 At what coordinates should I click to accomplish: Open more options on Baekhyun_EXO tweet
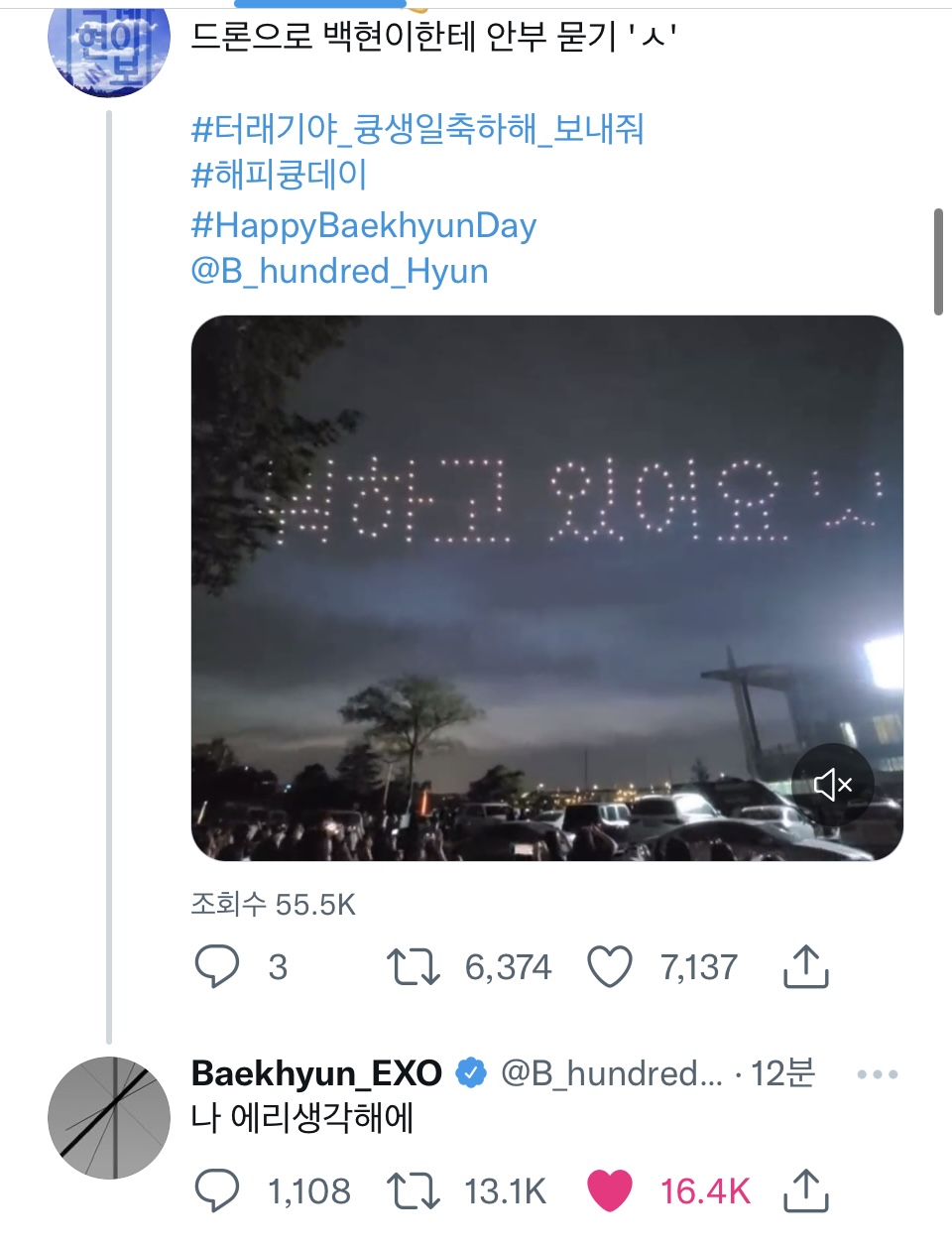pos(877,1074)
